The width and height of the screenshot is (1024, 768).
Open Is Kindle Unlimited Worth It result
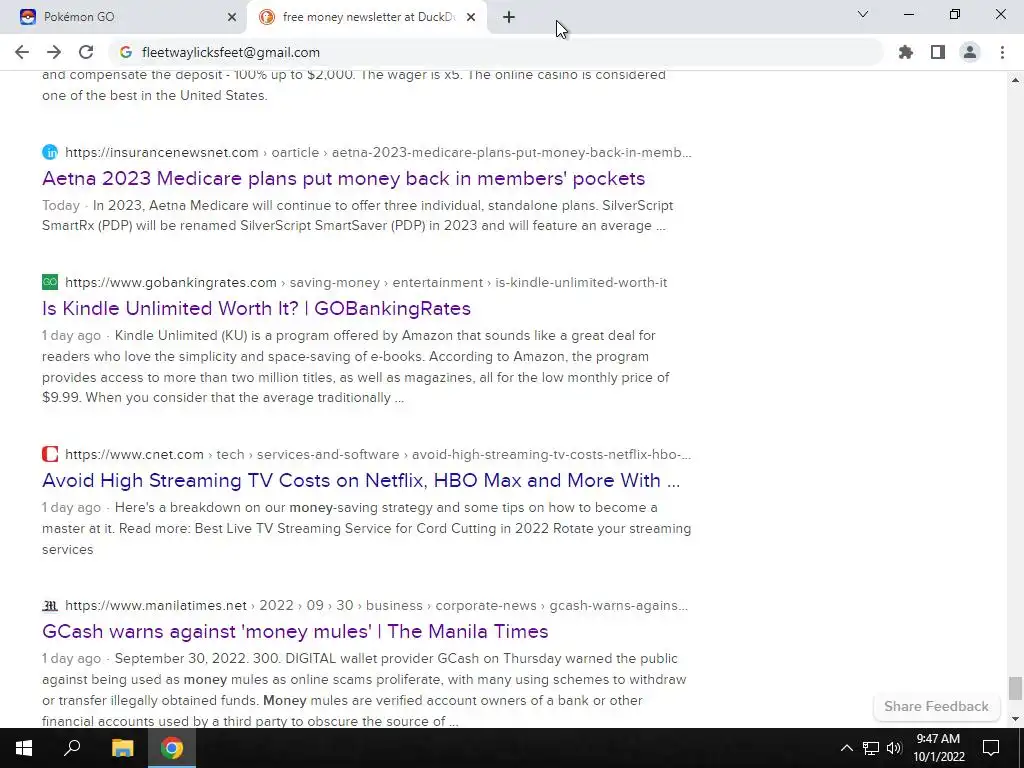click(x=256, y=308)
